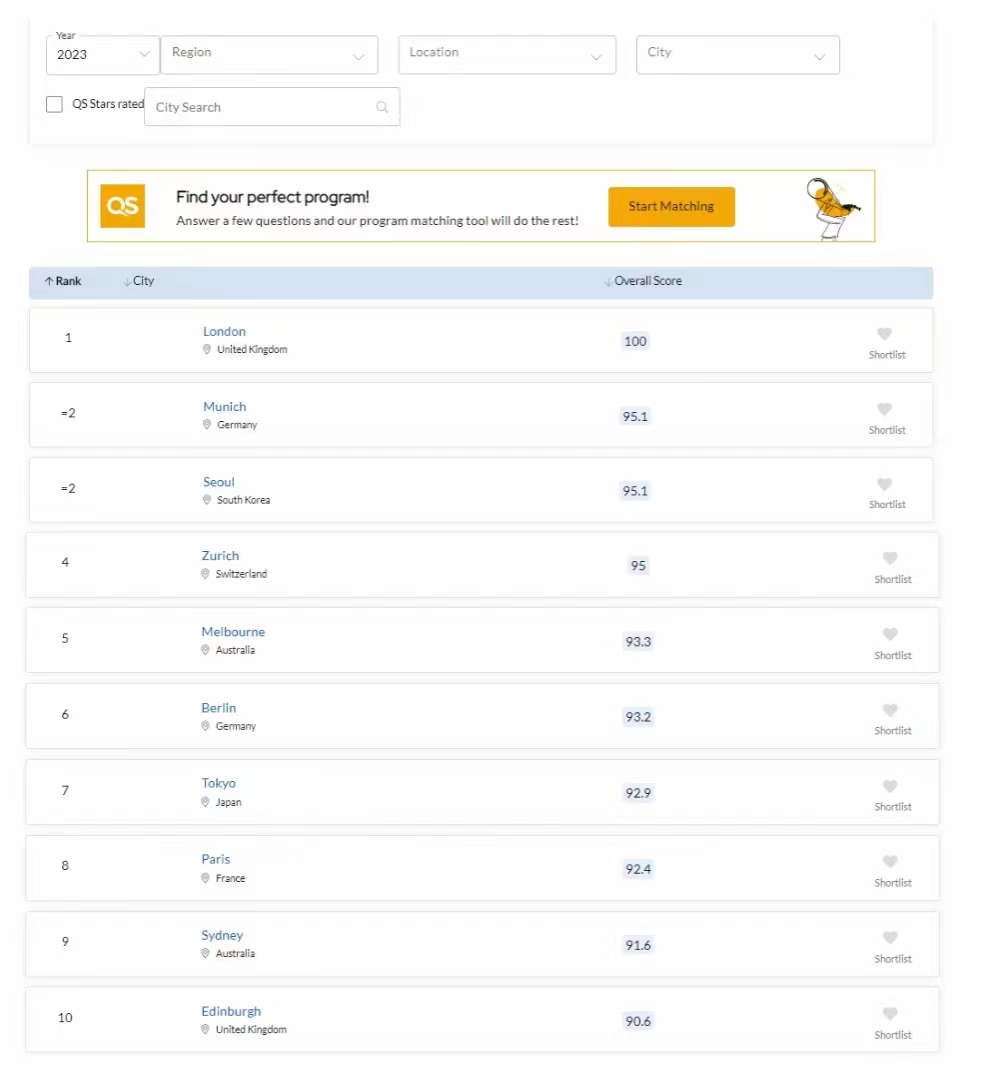The image size is (998, 1085).
Task: Open the Paris city link
Action: tap(215, 859)
